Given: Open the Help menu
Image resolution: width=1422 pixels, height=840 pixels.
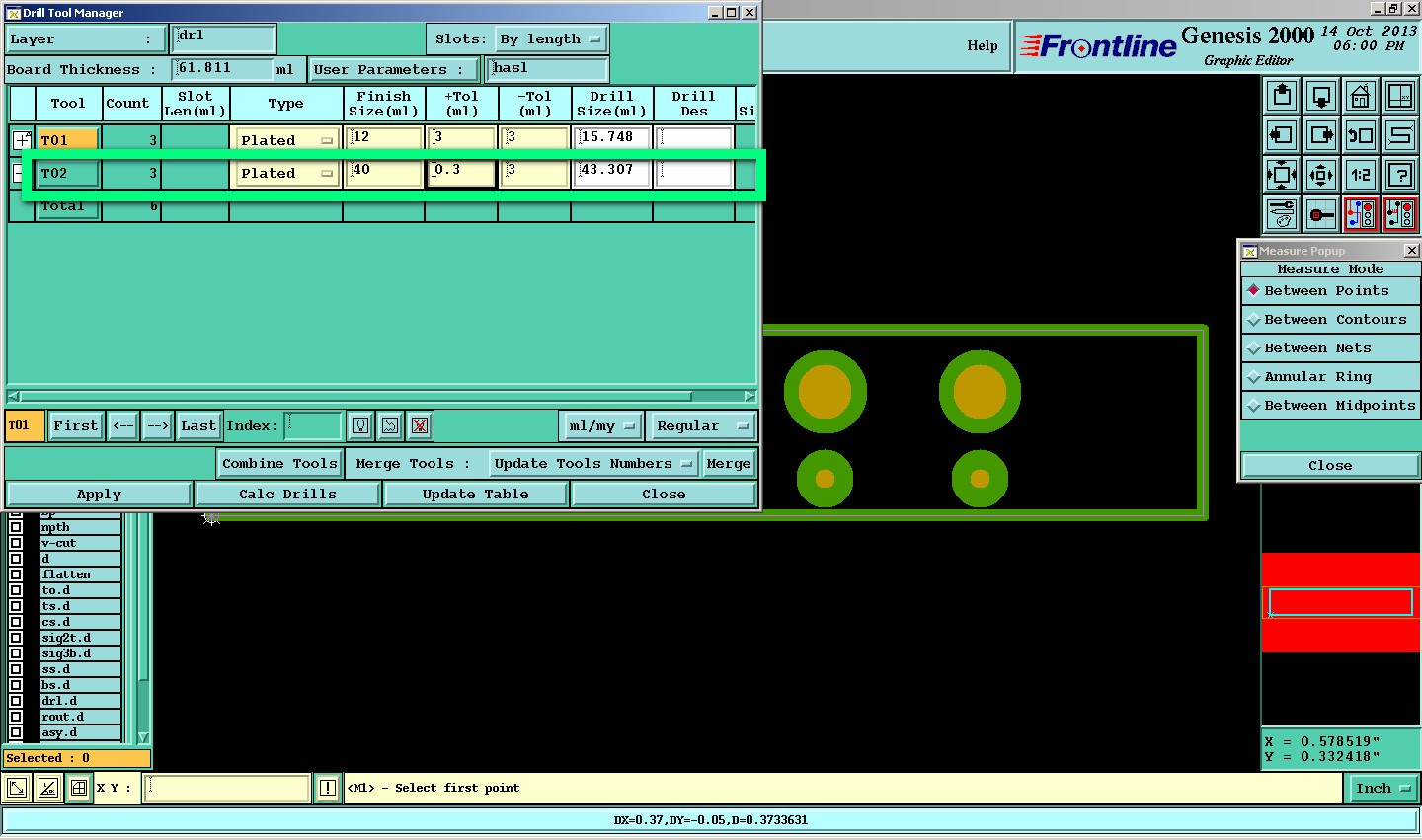Looking at the screenshot, I should 982,45.
